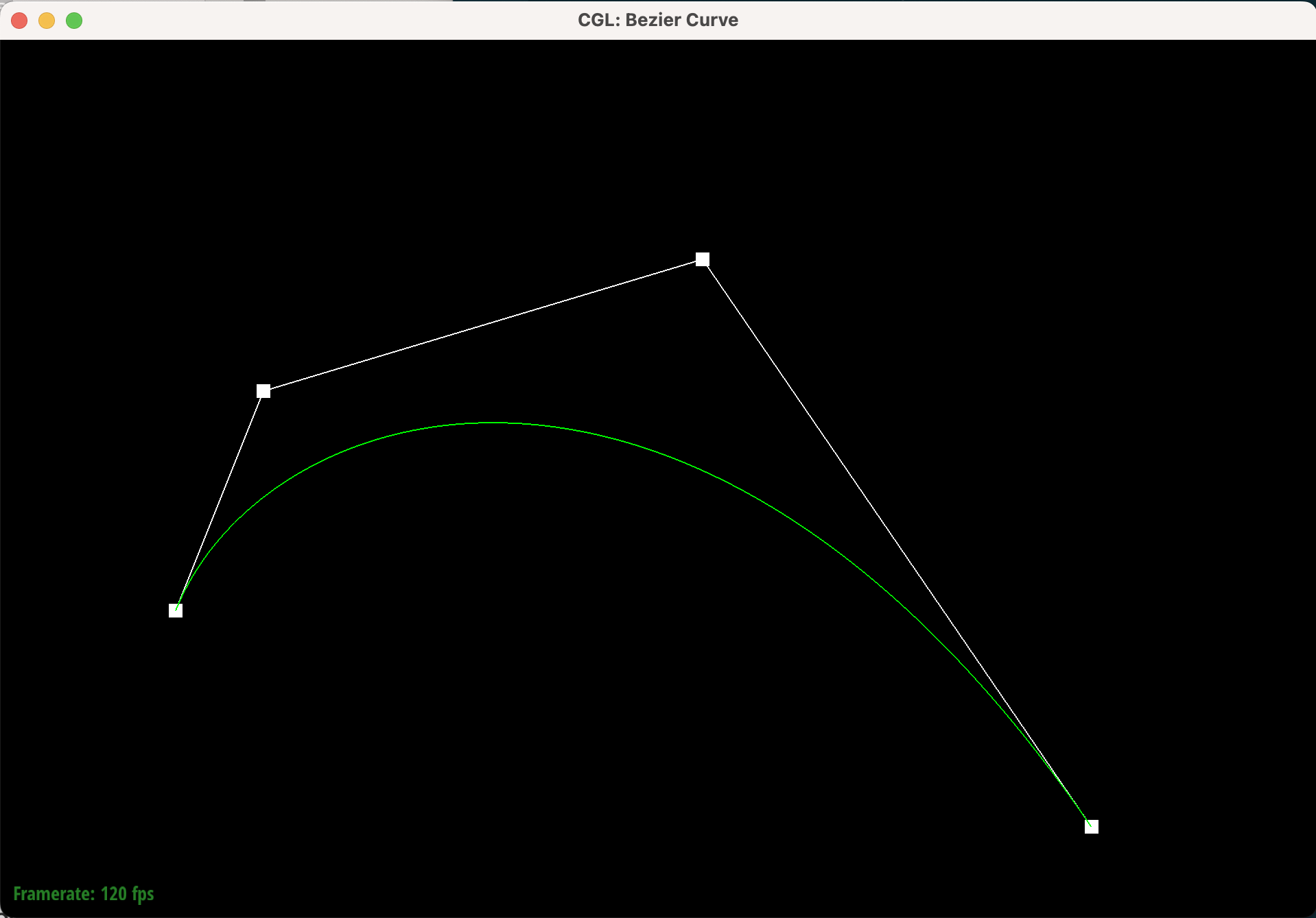Minimize the window with the yellow button
The width and height of the screenshot is (1316, 918).
click(x=47, y=21)
